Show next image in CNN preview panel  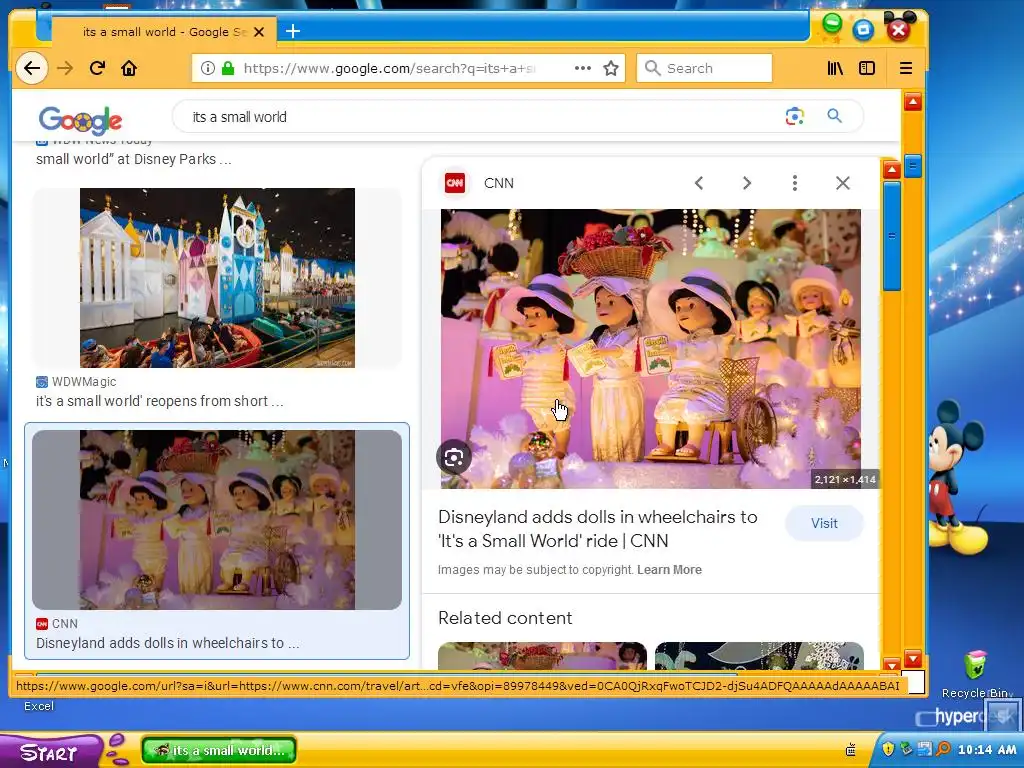pyautogui.click(x=746, y=183)
